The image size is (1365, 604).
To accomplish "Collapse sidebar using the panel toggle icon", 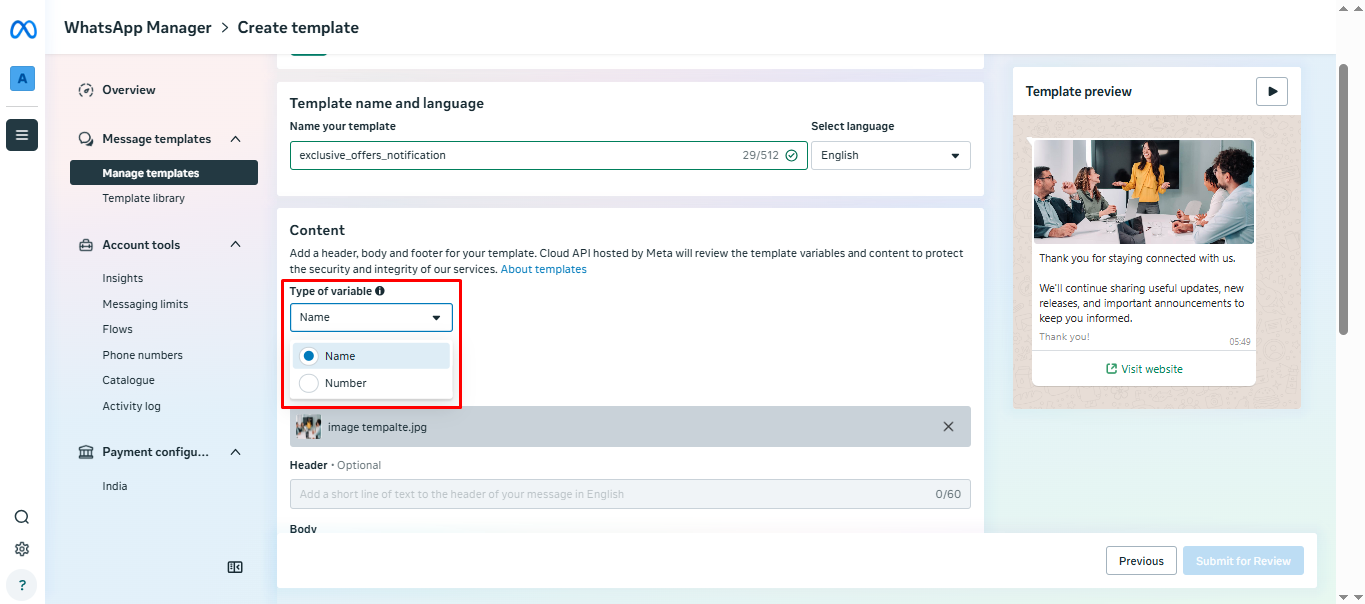I will click(235, 567).
